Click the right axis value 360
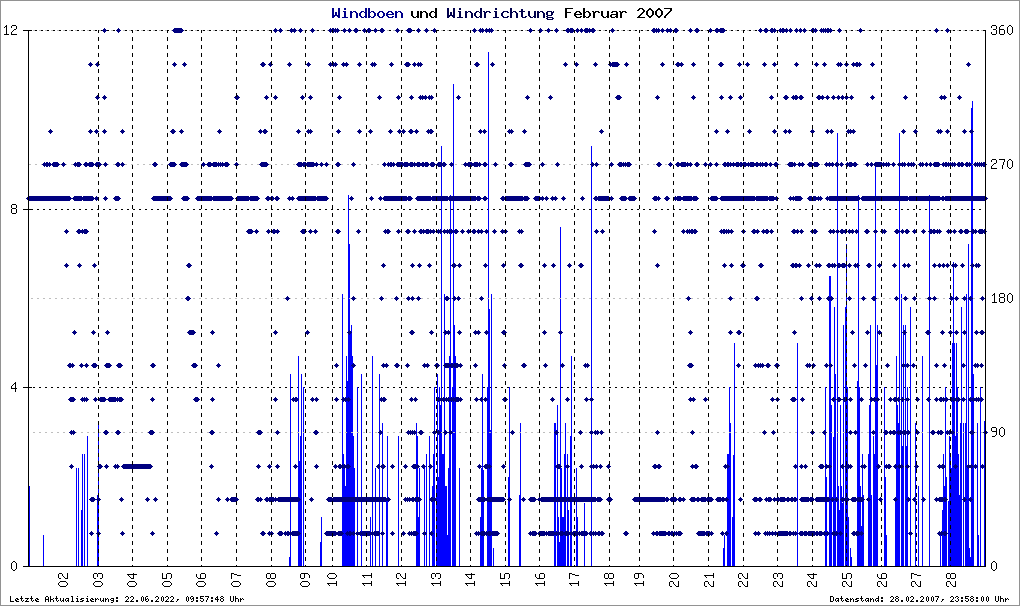This screenshot has height=606, width=1020. tap(1002, 31)
